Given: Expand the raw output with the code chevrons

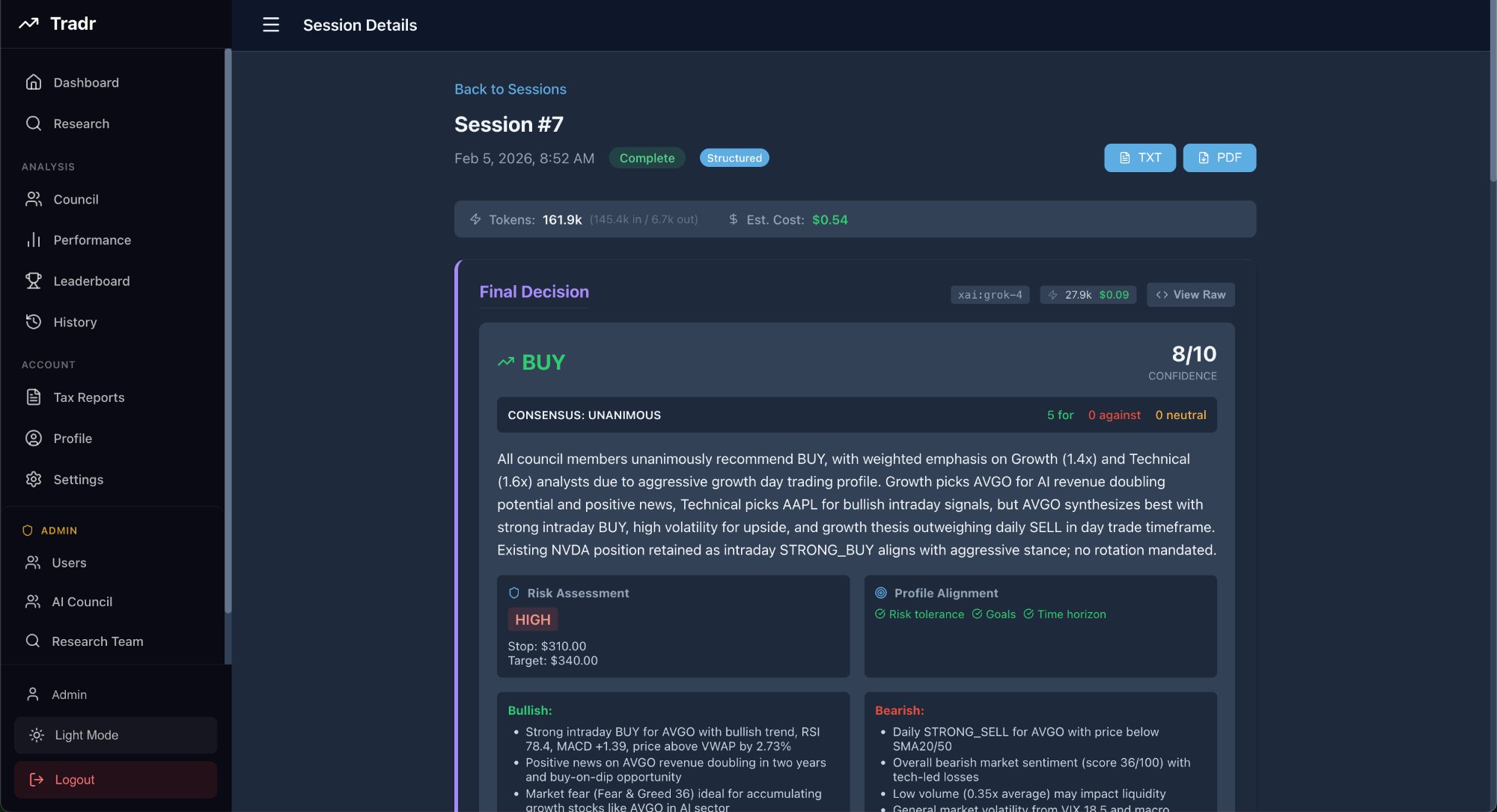Looking at the screenshot, I should click(1162, 294).
